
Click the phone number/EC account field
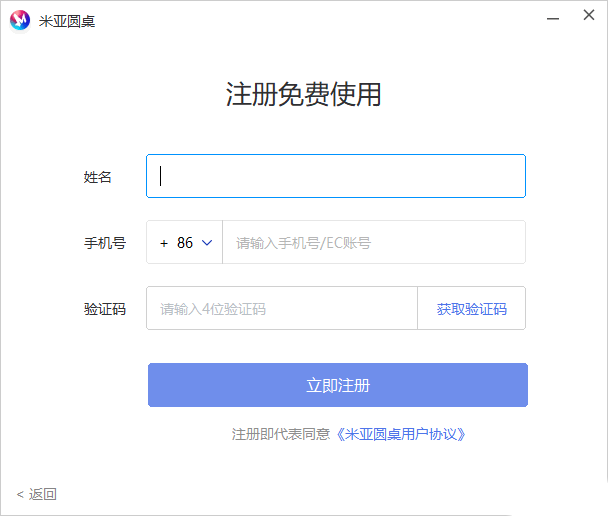[373, 242]
